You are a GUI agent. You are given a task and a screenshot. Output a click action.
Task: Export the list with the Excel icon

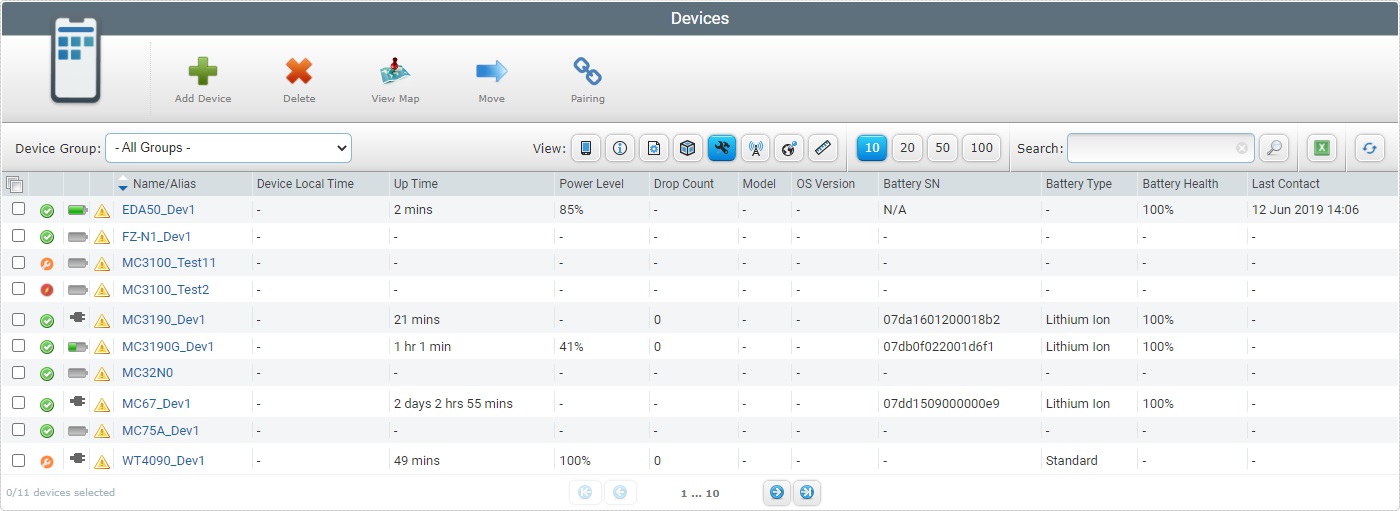(x=1322, y=148)
